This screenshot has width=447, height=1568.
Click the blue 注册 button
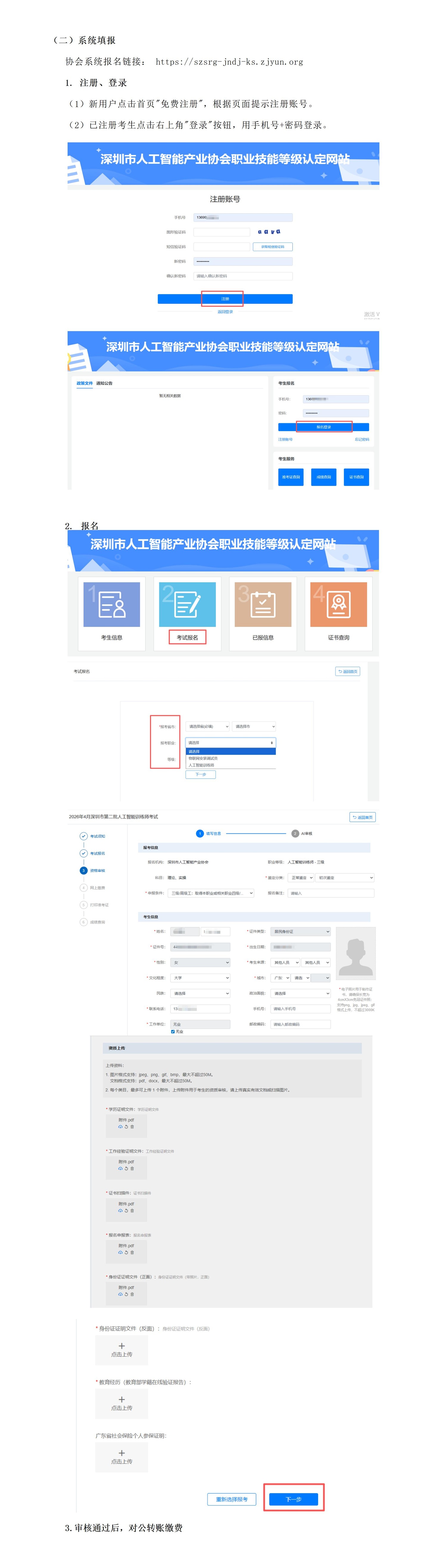pyautogui.click(x=225, y=299)
